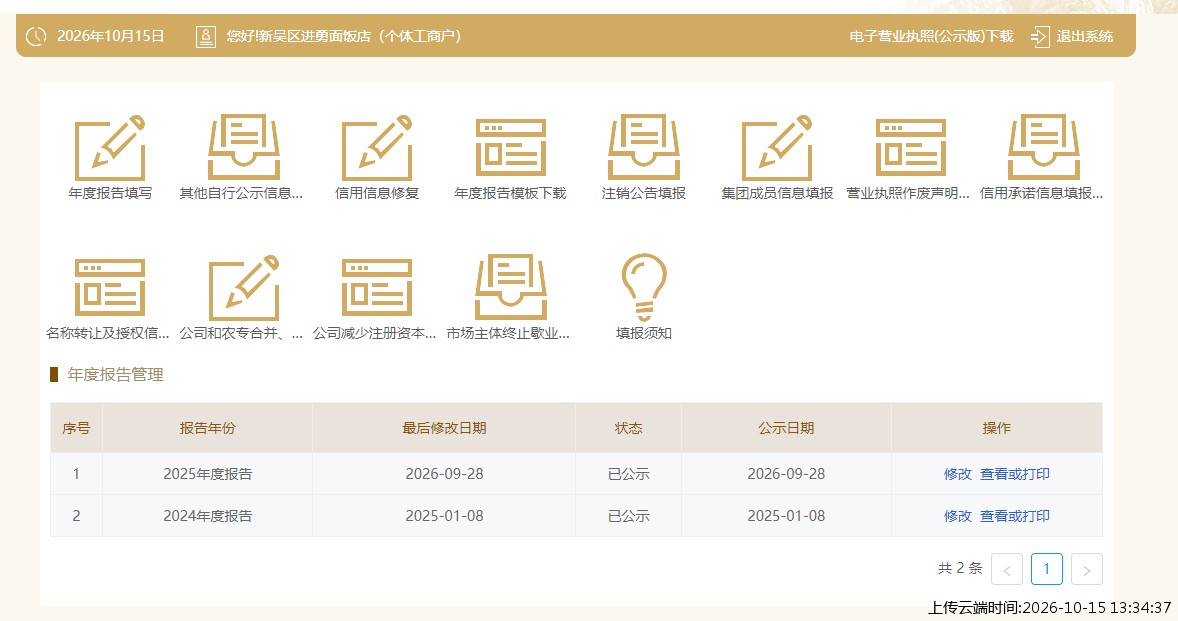Click the 2026年10月15日 date text
This screenshot has width=1178, height=621.
tap(110, 36)
